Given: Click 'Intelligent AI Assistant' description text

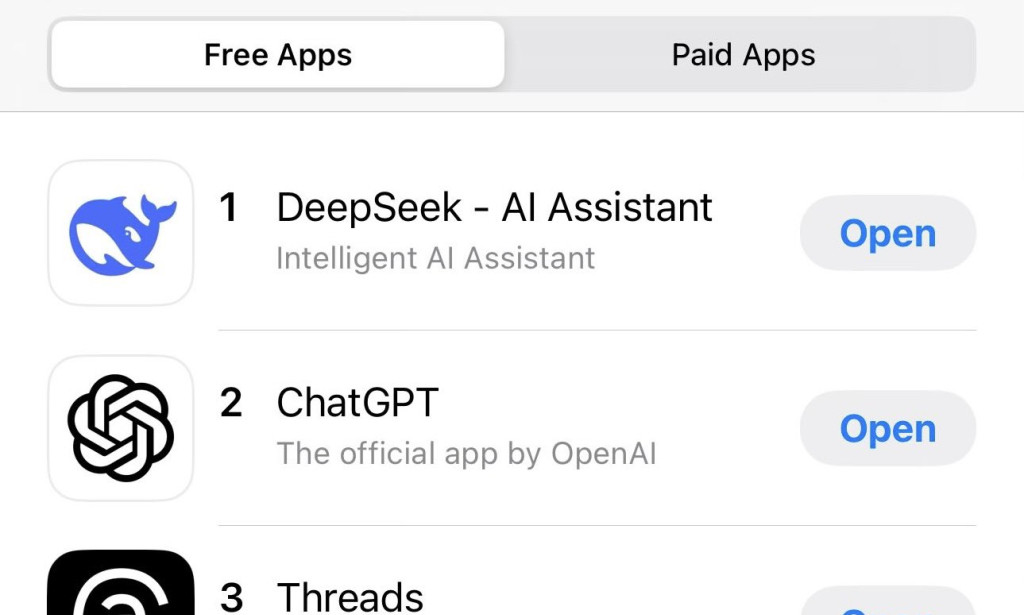Looking at the screenshot, I should pyautogui.click(x=435, y=258).
